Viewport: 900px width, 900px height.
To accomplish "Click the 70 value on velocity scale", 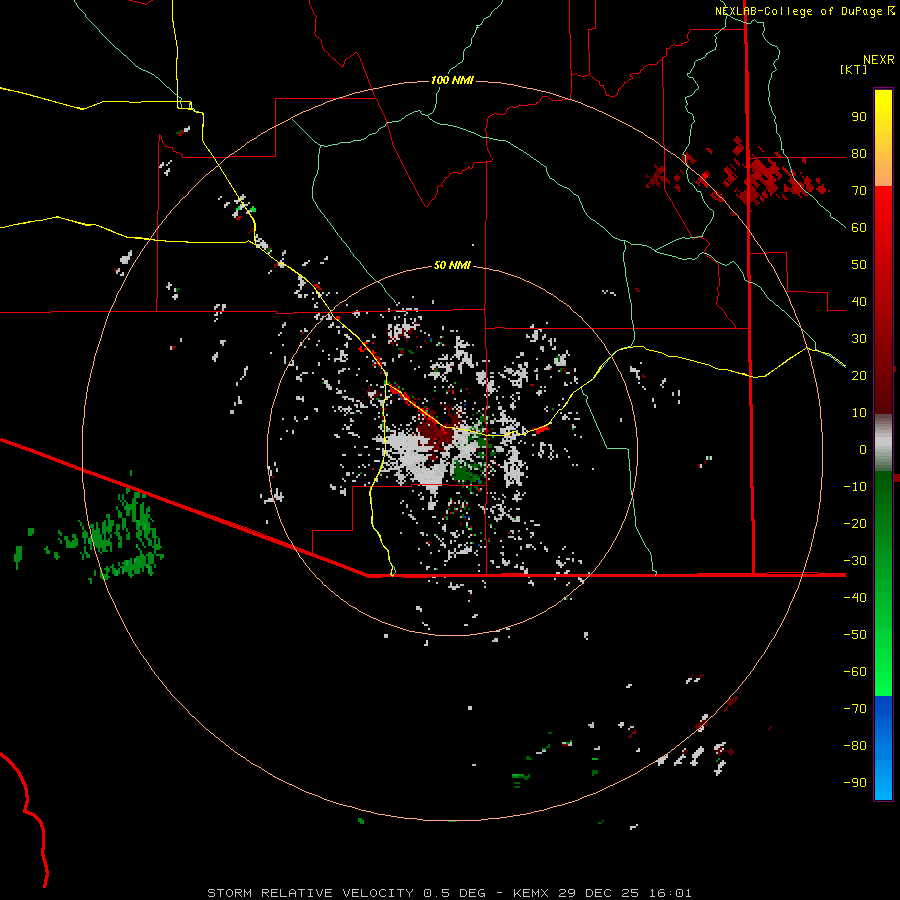I will point(859,191).
